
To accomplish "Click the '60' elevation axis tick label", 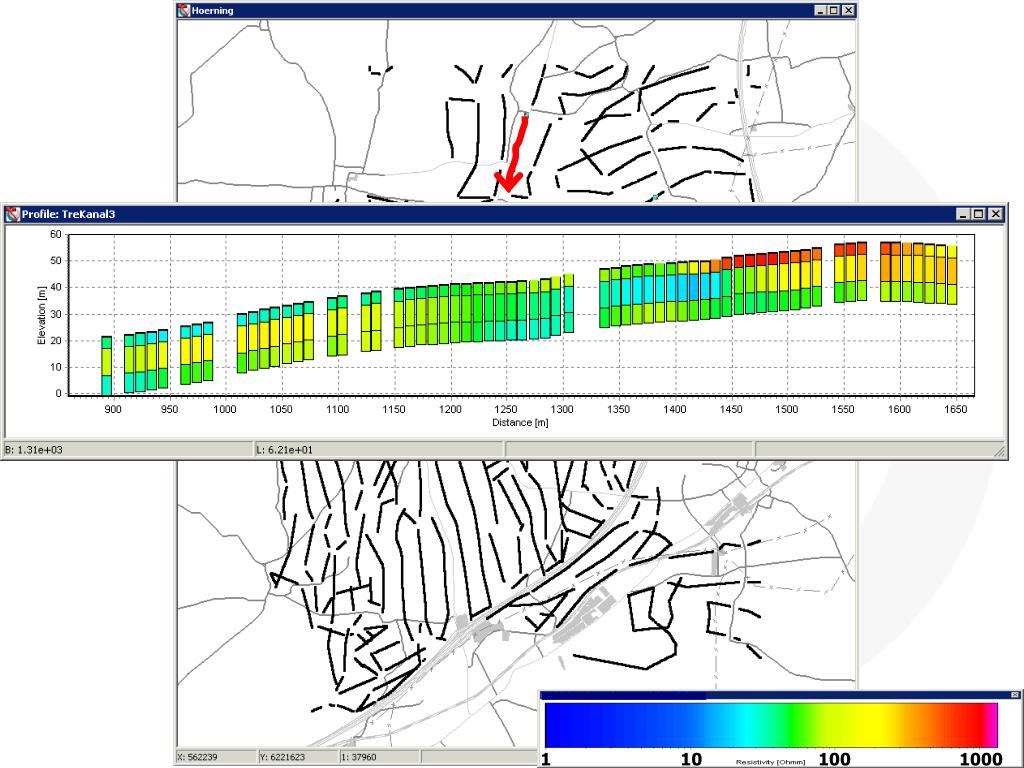I will [56, 234].
